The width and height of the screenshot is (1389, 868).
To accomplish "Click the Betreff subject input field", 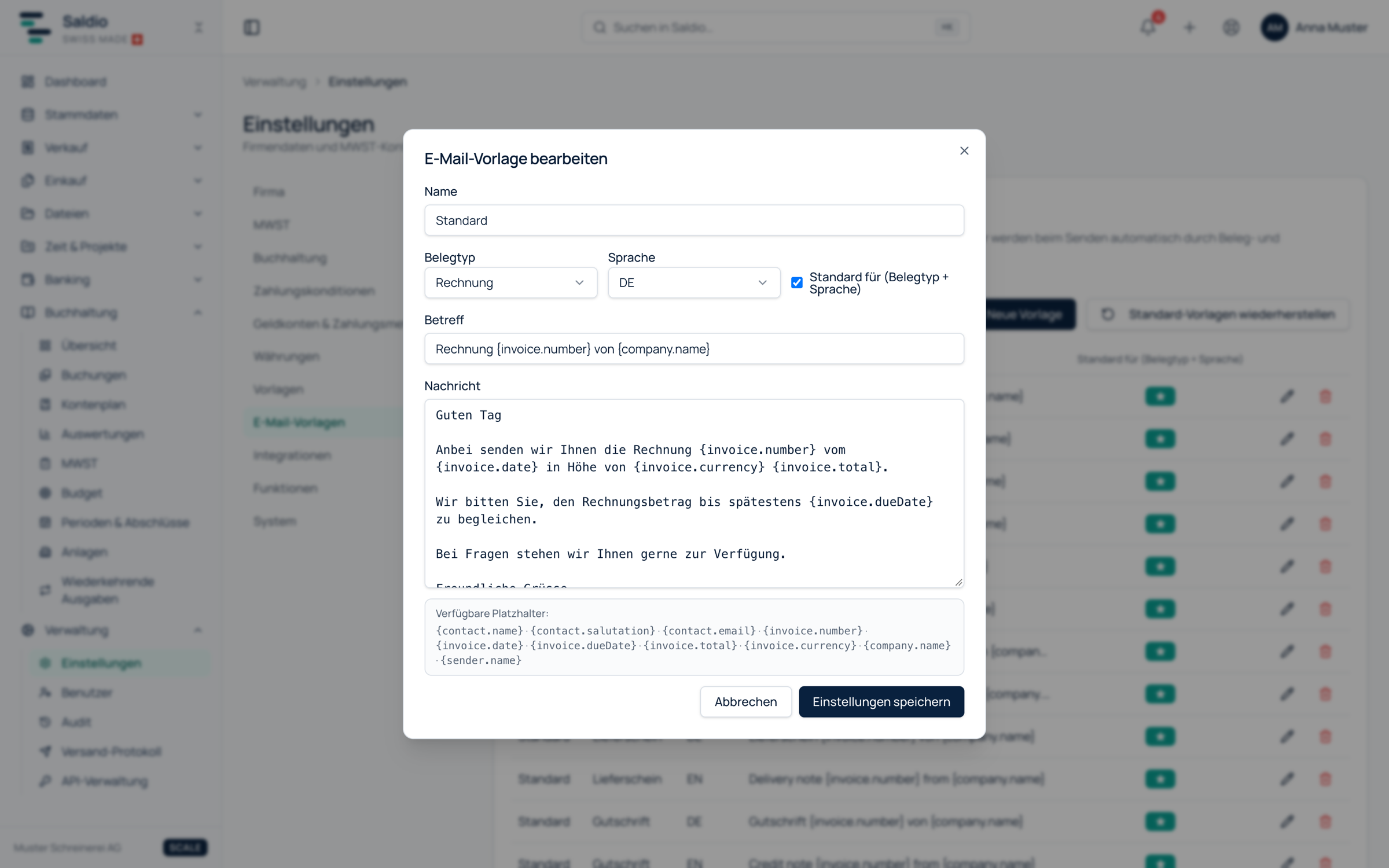I will tap(694, 349).
